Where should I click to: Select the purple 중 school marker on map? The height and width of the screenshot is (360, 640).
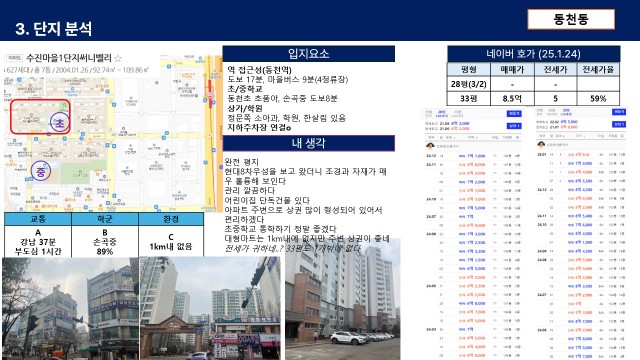pos(41,171)
